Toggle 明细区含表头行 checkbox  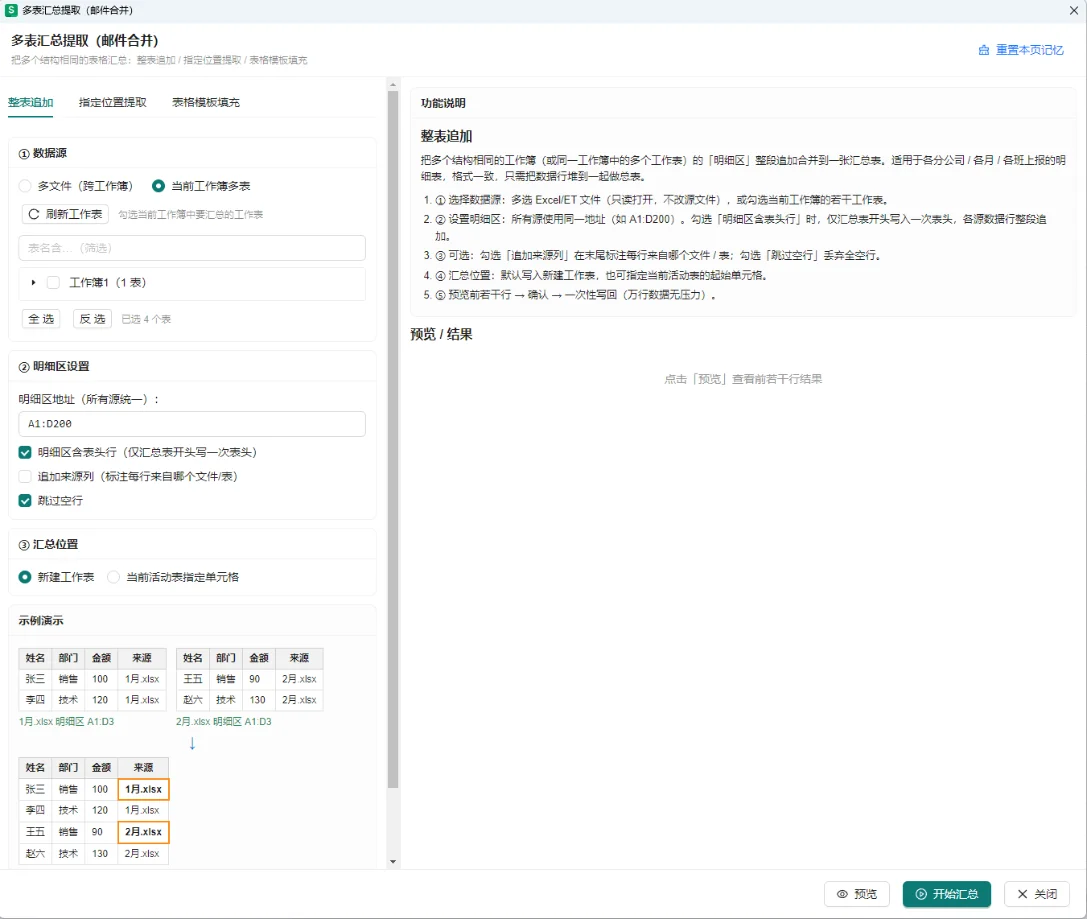point(25,453)
